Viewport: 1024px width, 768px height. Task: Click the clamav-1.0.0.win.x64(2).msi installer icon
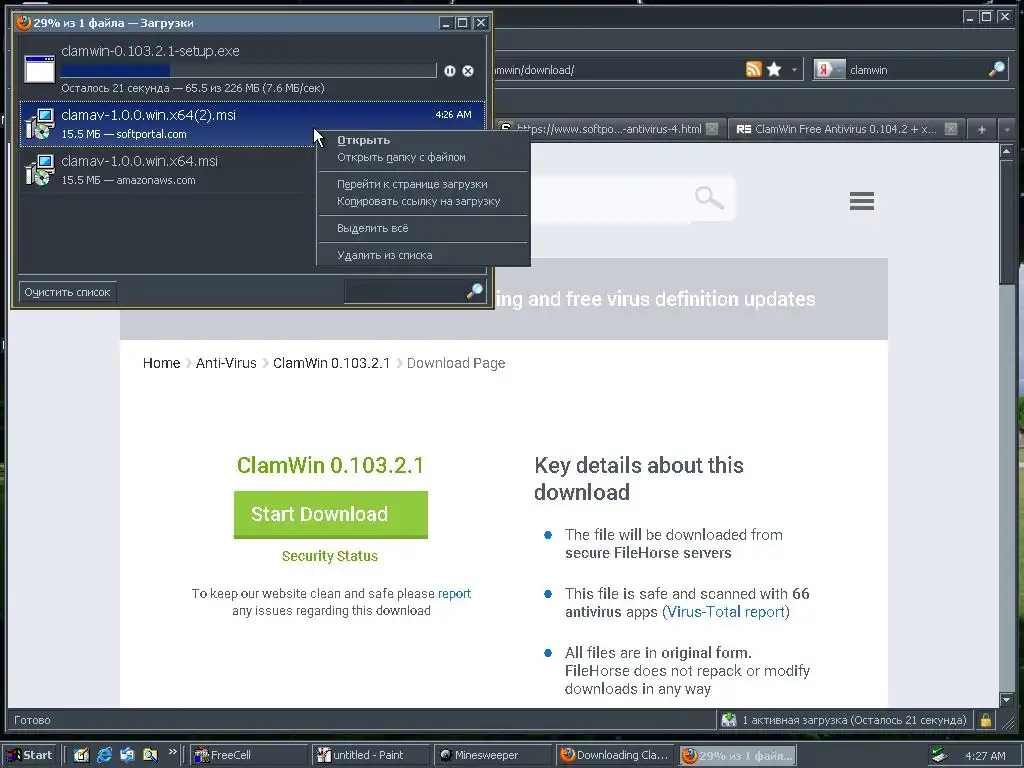point(39,124)
